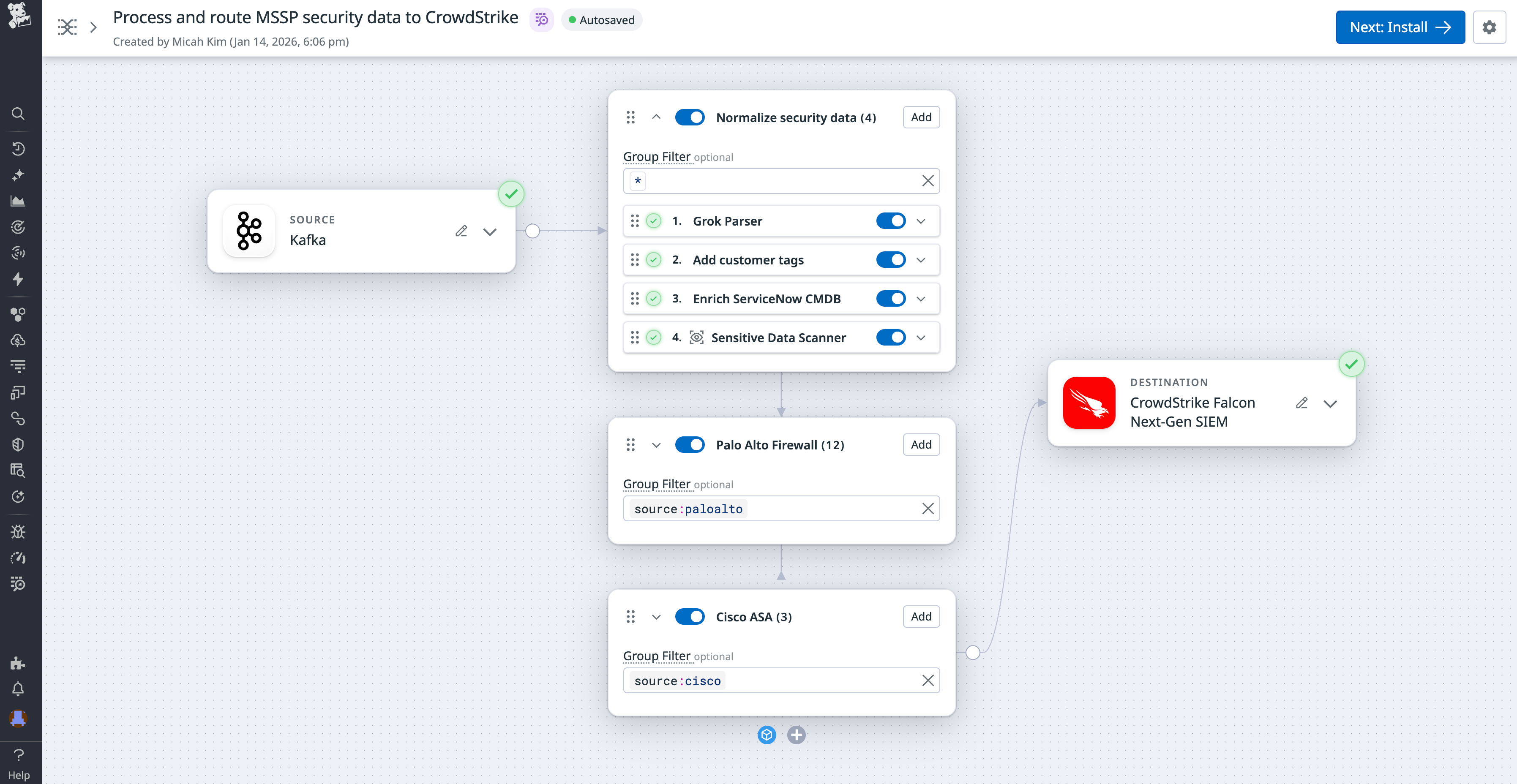
Task: Click the lightning bolt events icon
Action: pos(18,280)
